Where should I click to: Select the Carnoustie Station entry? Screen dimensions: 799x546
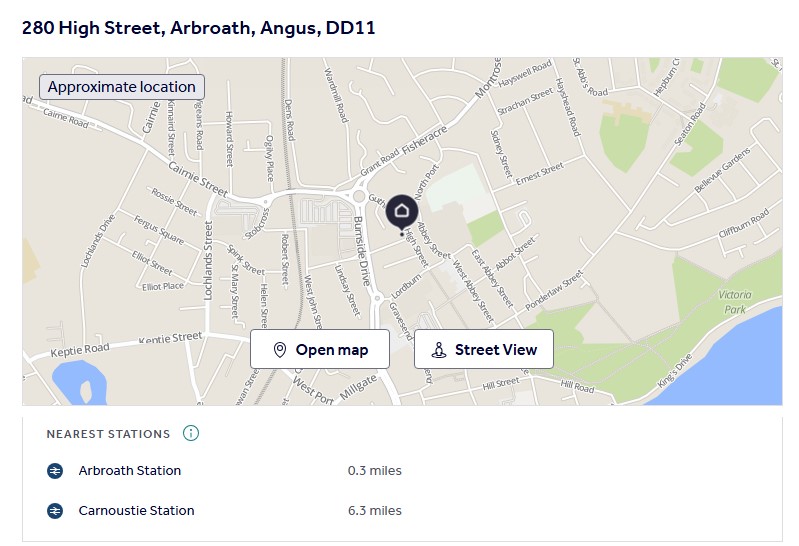coord(224,511)
